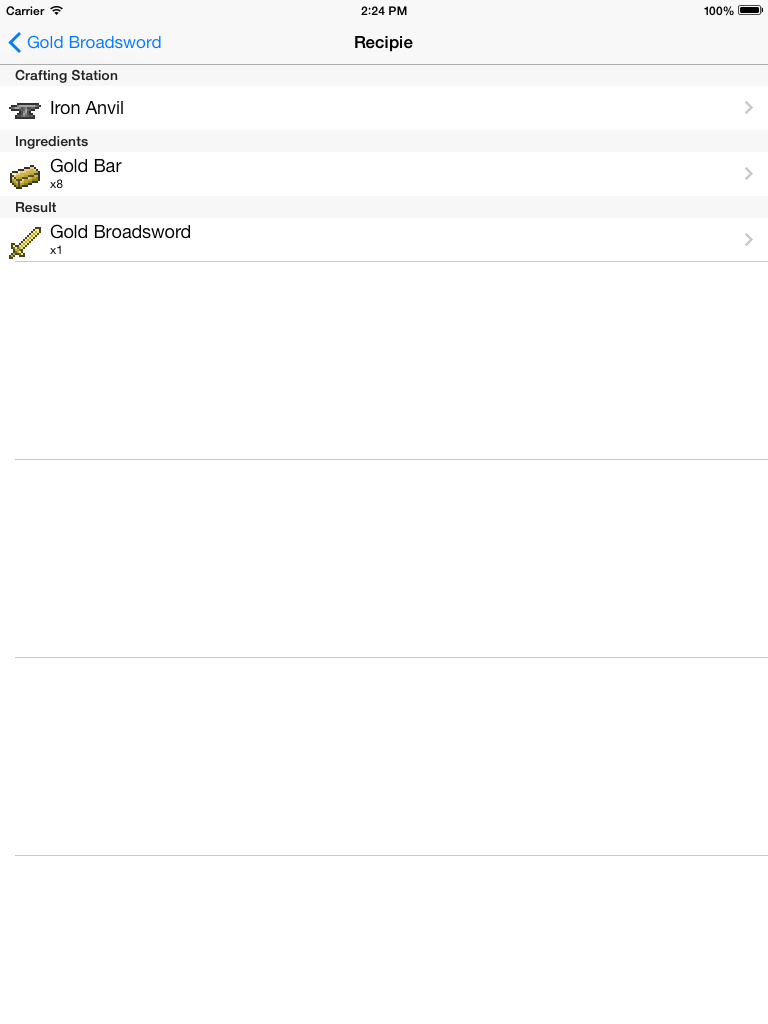
Task: Tap the Gold Broadsword sword icon
Action: pos(25,242)
